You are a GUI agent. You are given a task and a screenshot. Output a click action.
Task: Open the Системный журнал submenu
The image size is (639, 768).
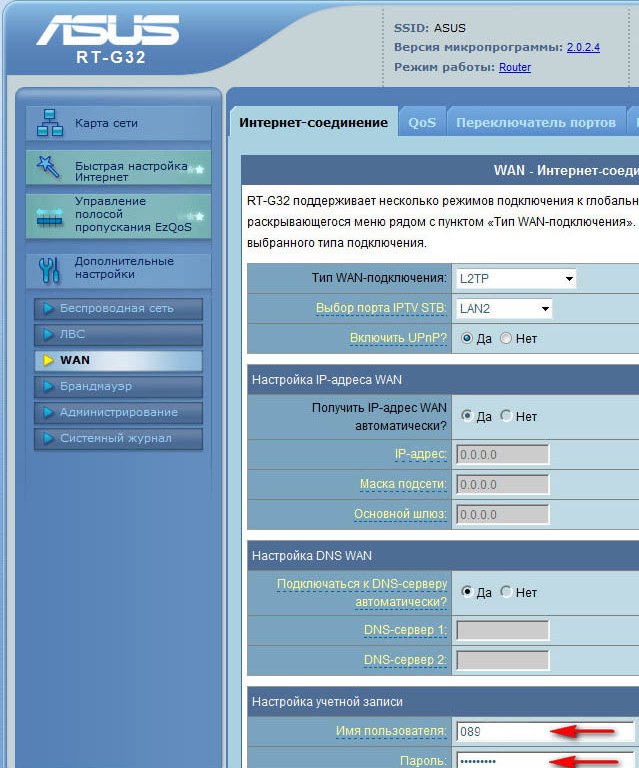118,438
